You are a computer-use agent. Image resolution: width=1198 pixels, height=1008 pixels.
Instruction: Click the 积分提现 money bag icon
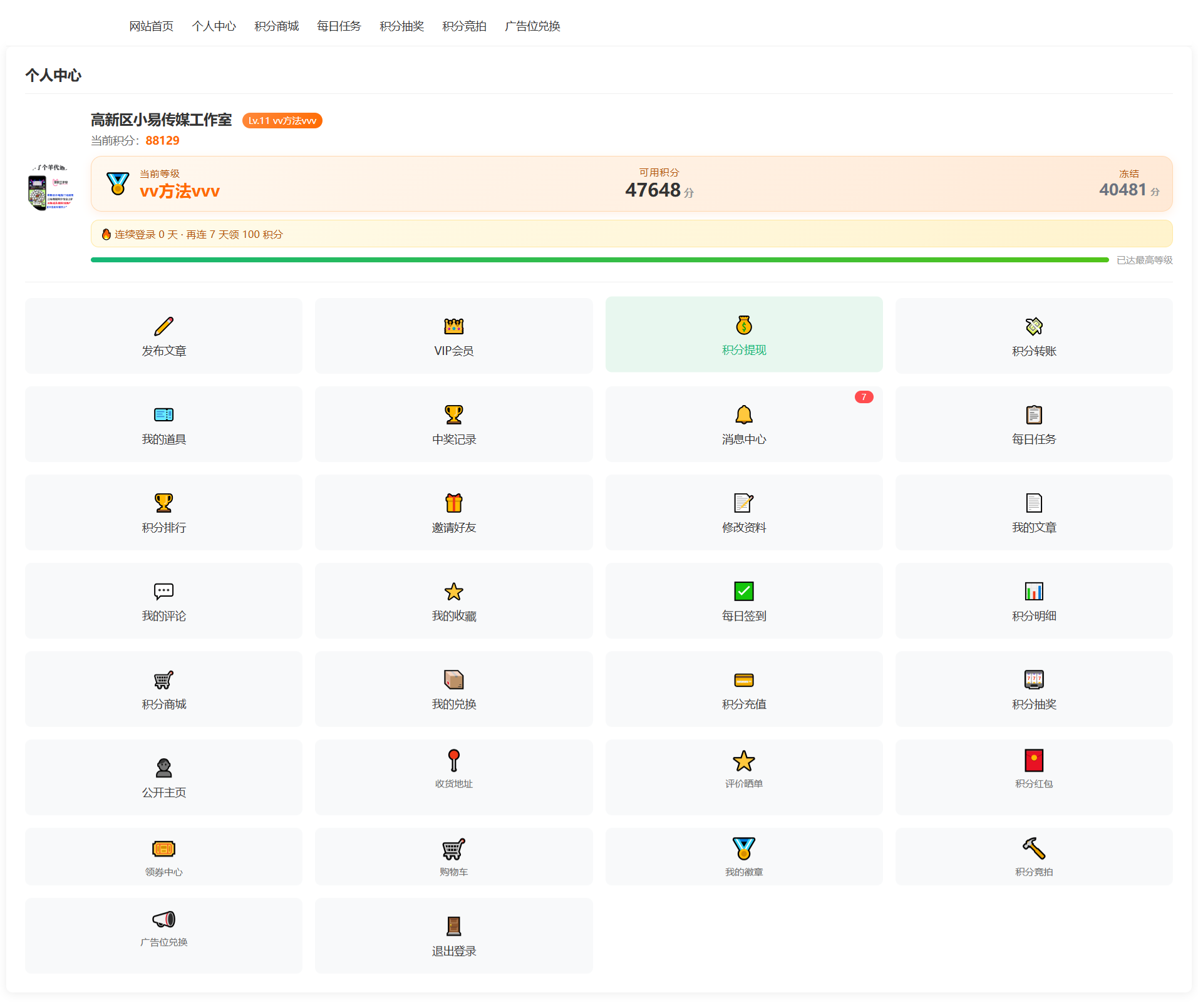744,325
